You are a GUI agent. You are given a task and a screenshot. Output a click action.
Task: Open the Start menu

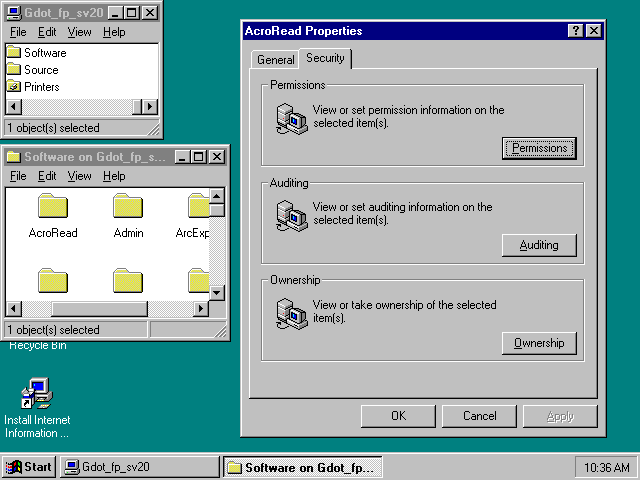[x=29, y=467]
